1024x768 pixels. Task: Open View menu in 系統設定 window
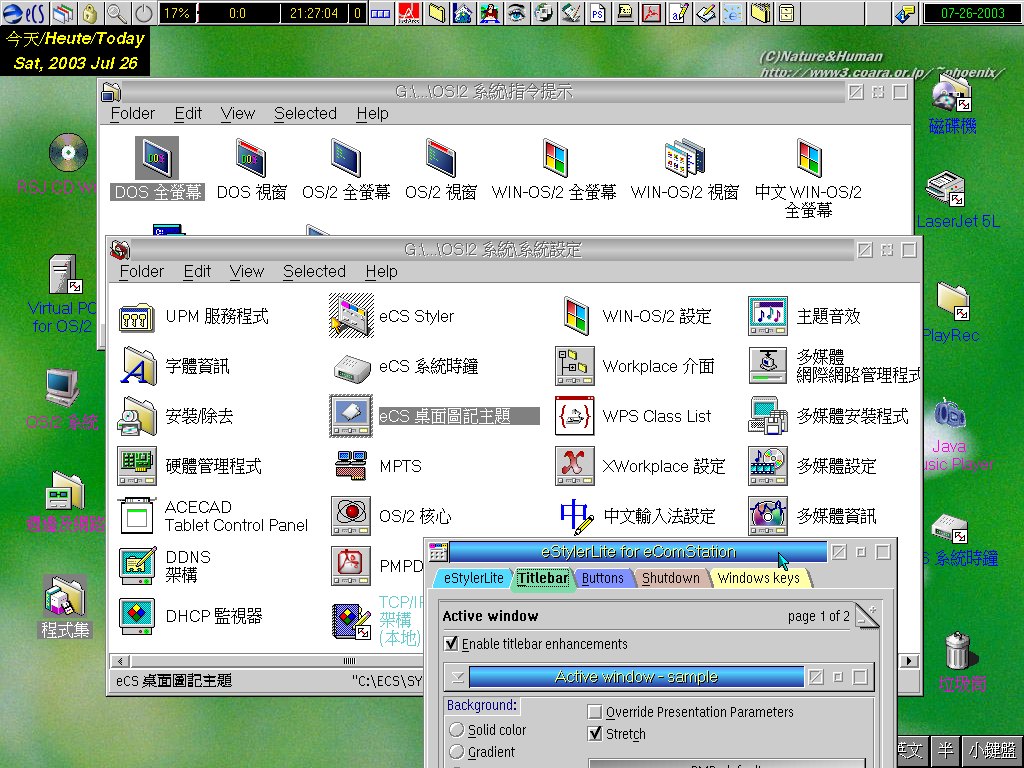(247, 271)
